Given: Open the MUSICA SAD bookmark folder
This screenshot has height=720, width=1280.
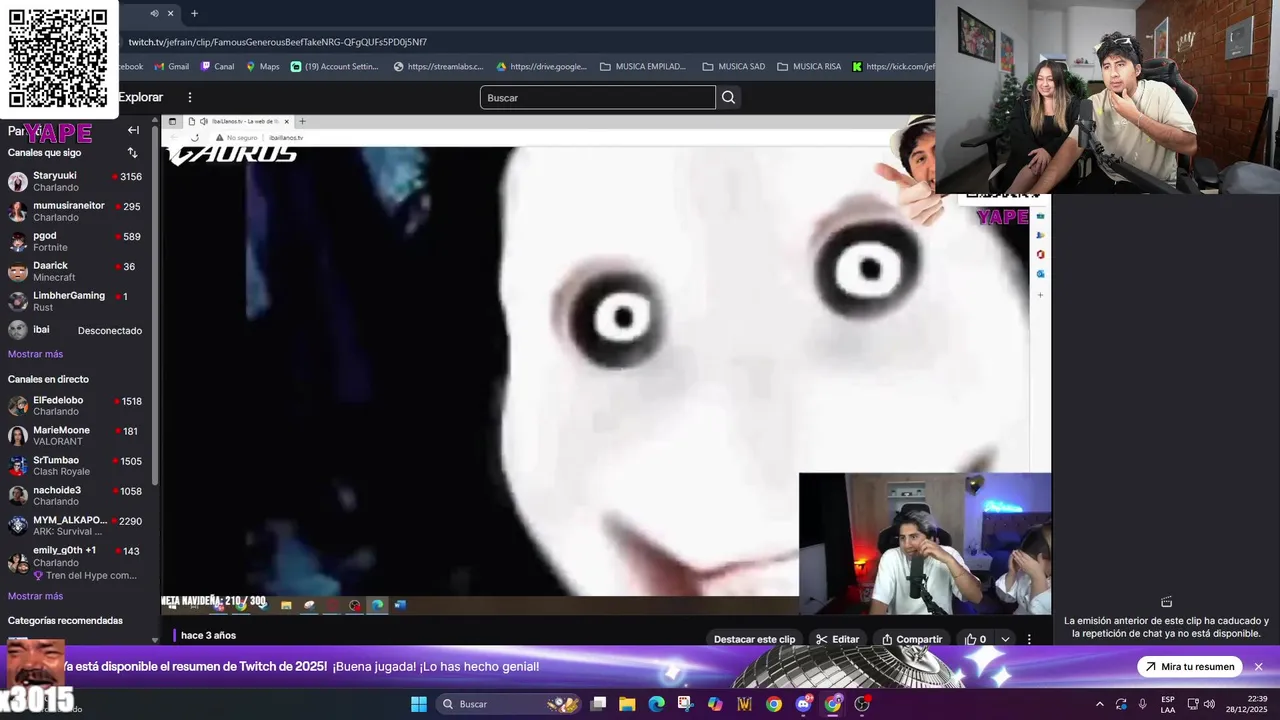Looking at the screenshot, I should [734, 67].
